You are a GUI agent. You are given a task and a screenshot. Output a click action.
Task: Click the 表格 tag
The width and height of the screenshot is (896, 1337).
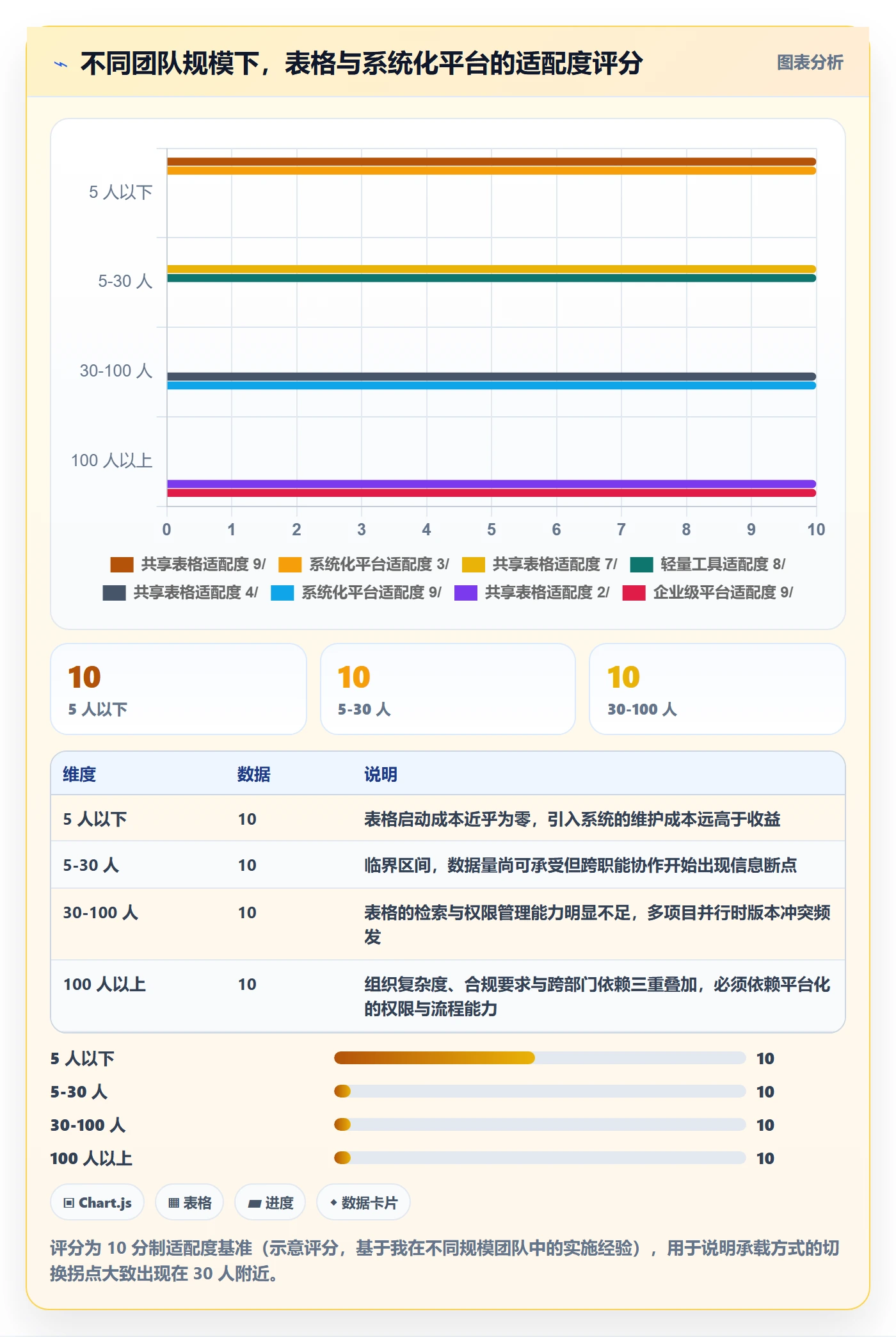pos(189,1203)
